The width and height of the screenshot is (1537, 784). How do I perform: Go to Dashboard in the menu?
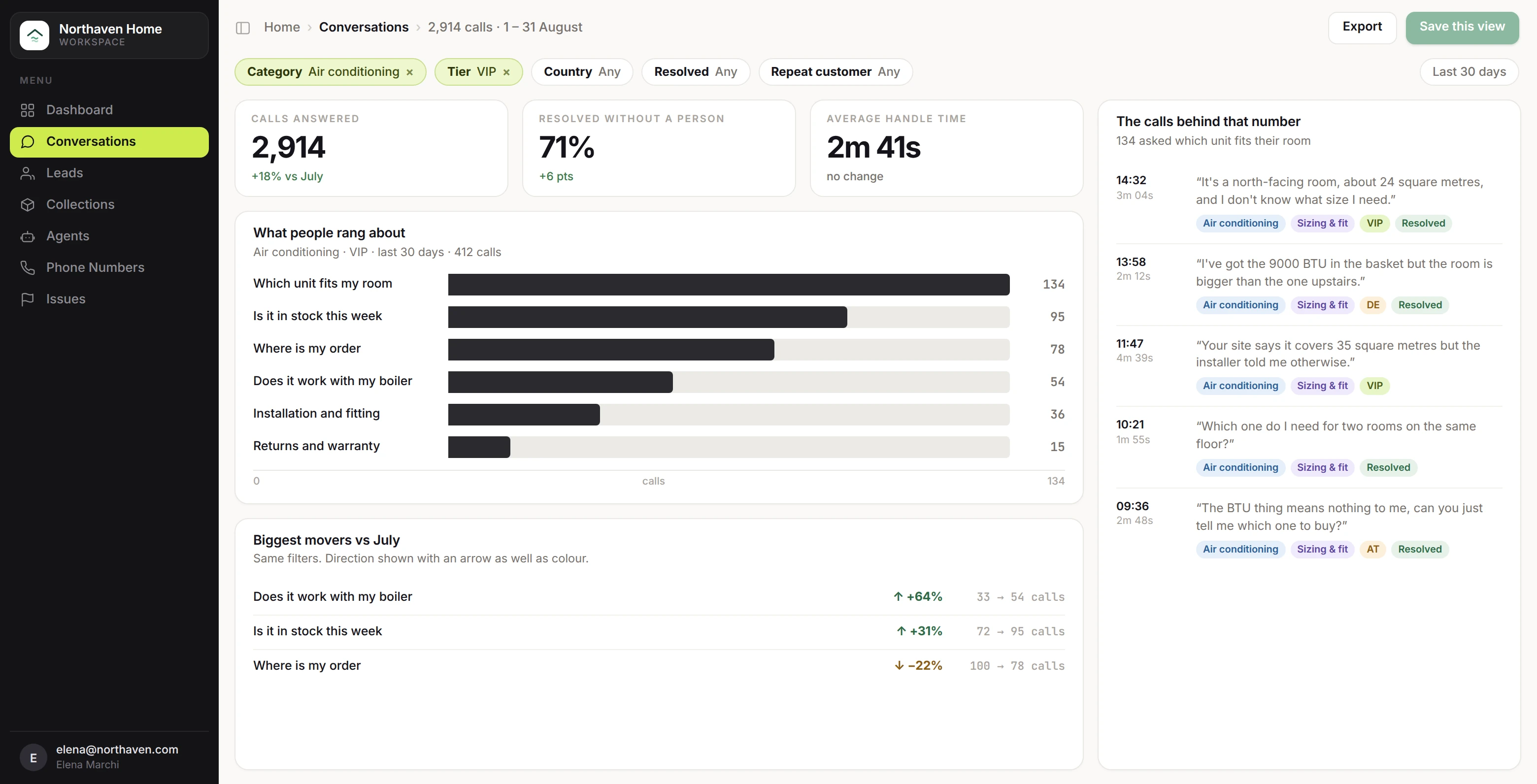coord(109,110)
